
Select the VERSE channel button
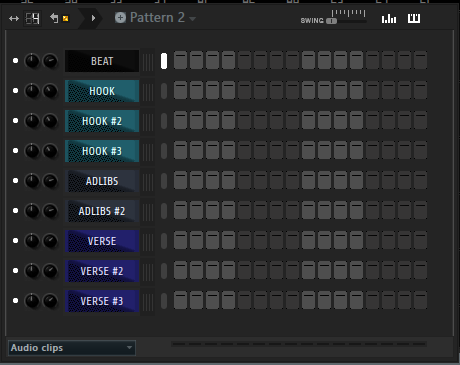(102, 241)
